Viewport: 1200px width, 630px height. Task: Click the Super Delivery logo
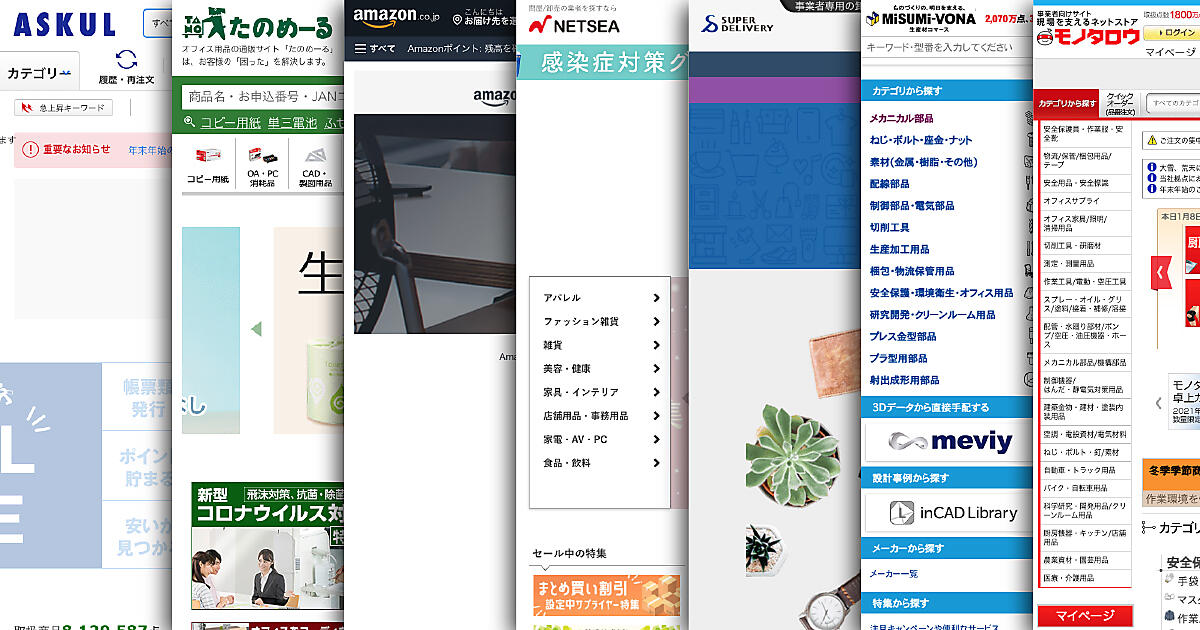(738, 23)
